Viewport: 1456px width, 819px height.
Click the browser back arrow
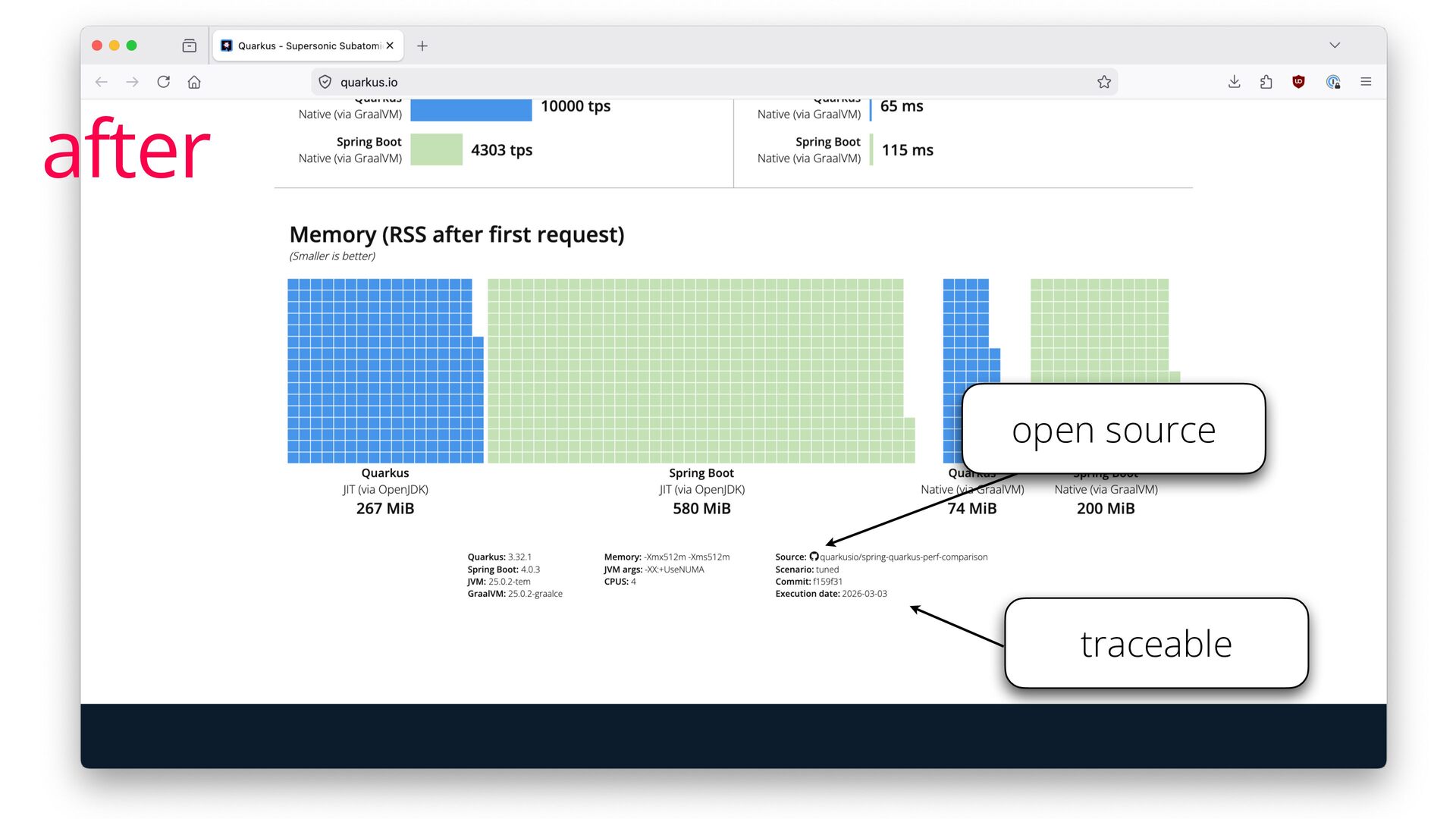(102, 82)
